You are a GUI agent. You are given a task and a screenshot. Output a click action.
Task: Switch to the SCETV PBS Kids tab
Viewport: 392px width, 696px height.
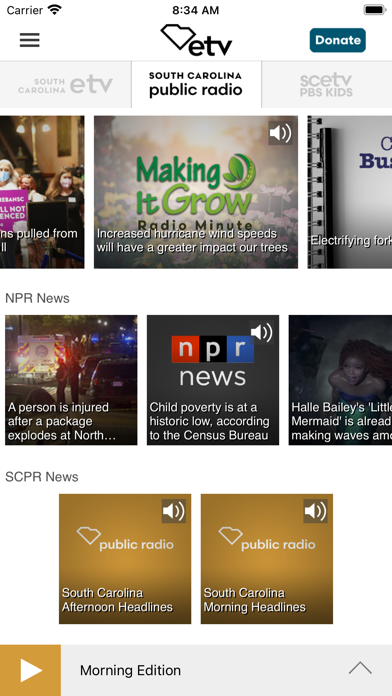pos(327,84)
